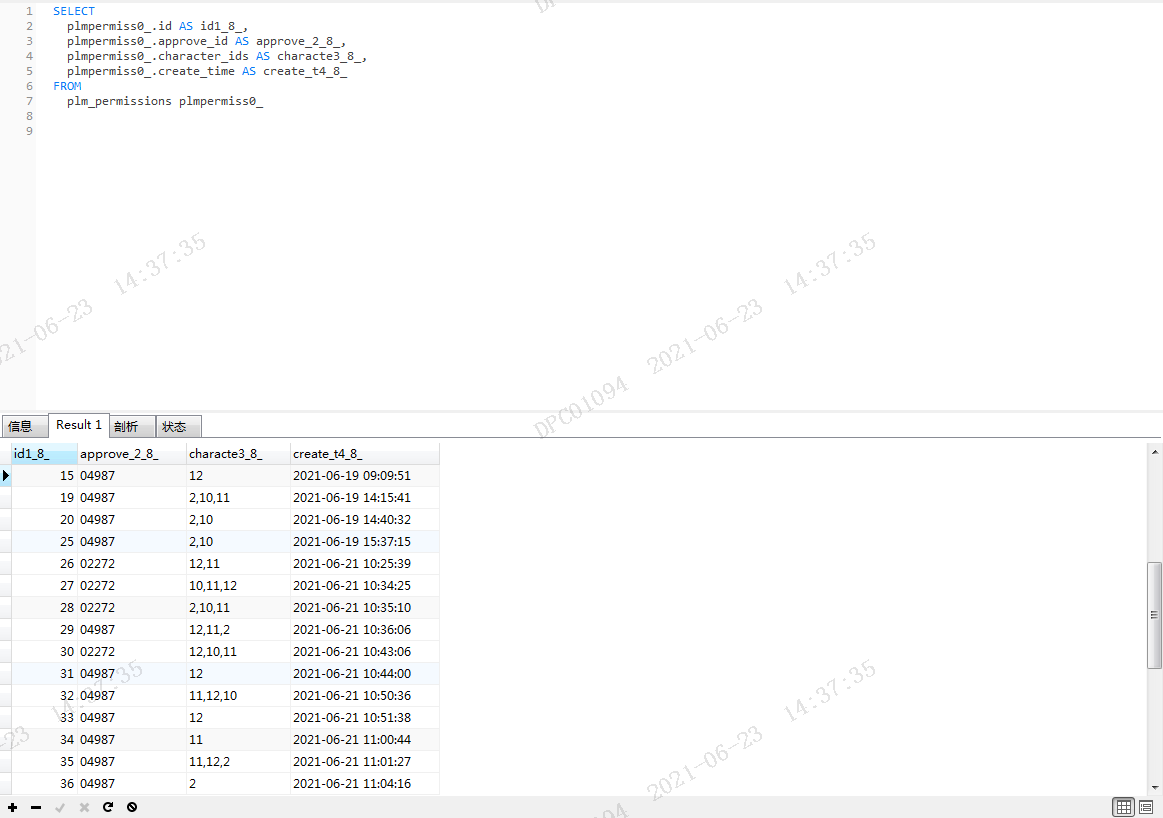
Task: Add a new record with the plus icon
Action: [13, 807]
